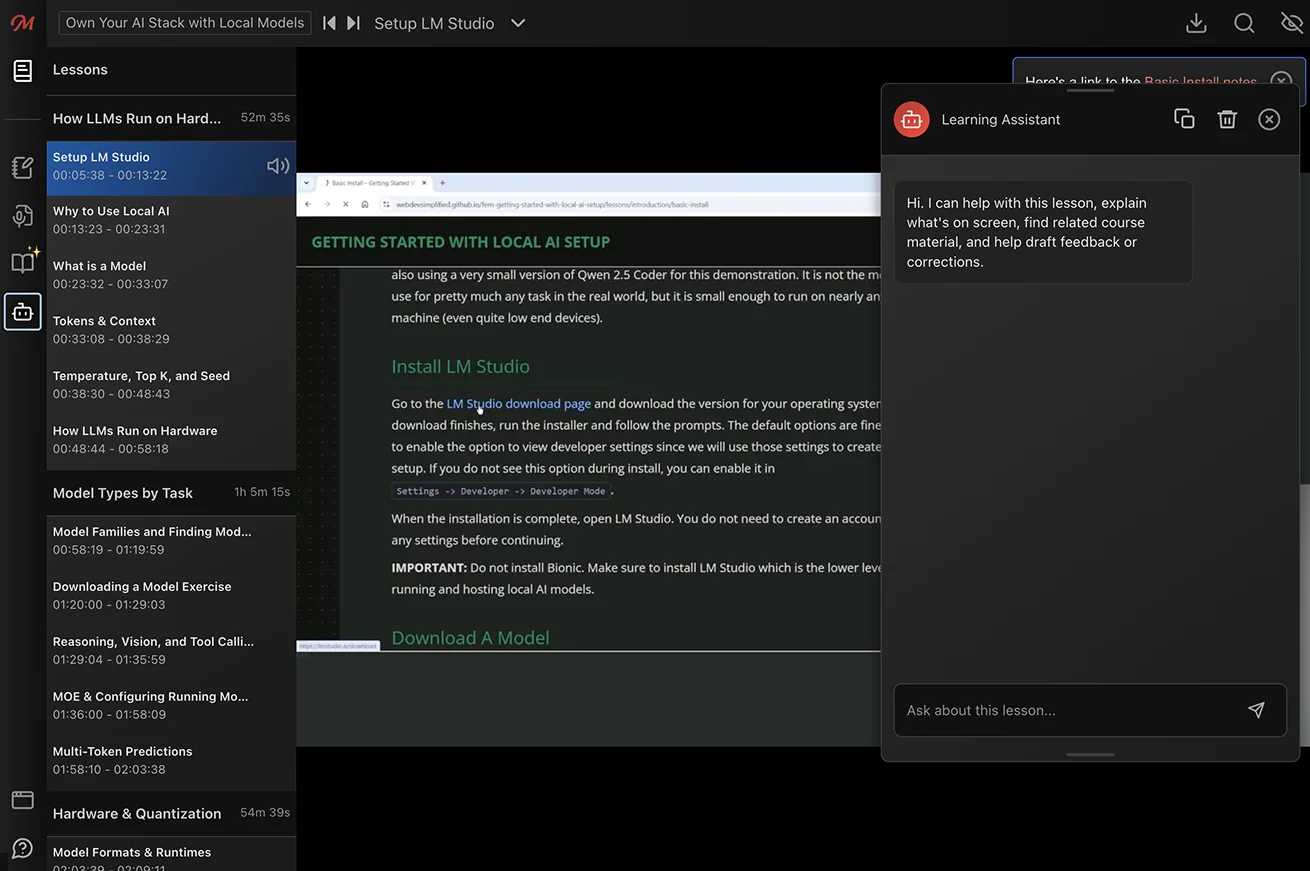Screen dimensions: 1310x871
Task: Select Model Families and Finding Models lesson
Action: coord(171,542)
